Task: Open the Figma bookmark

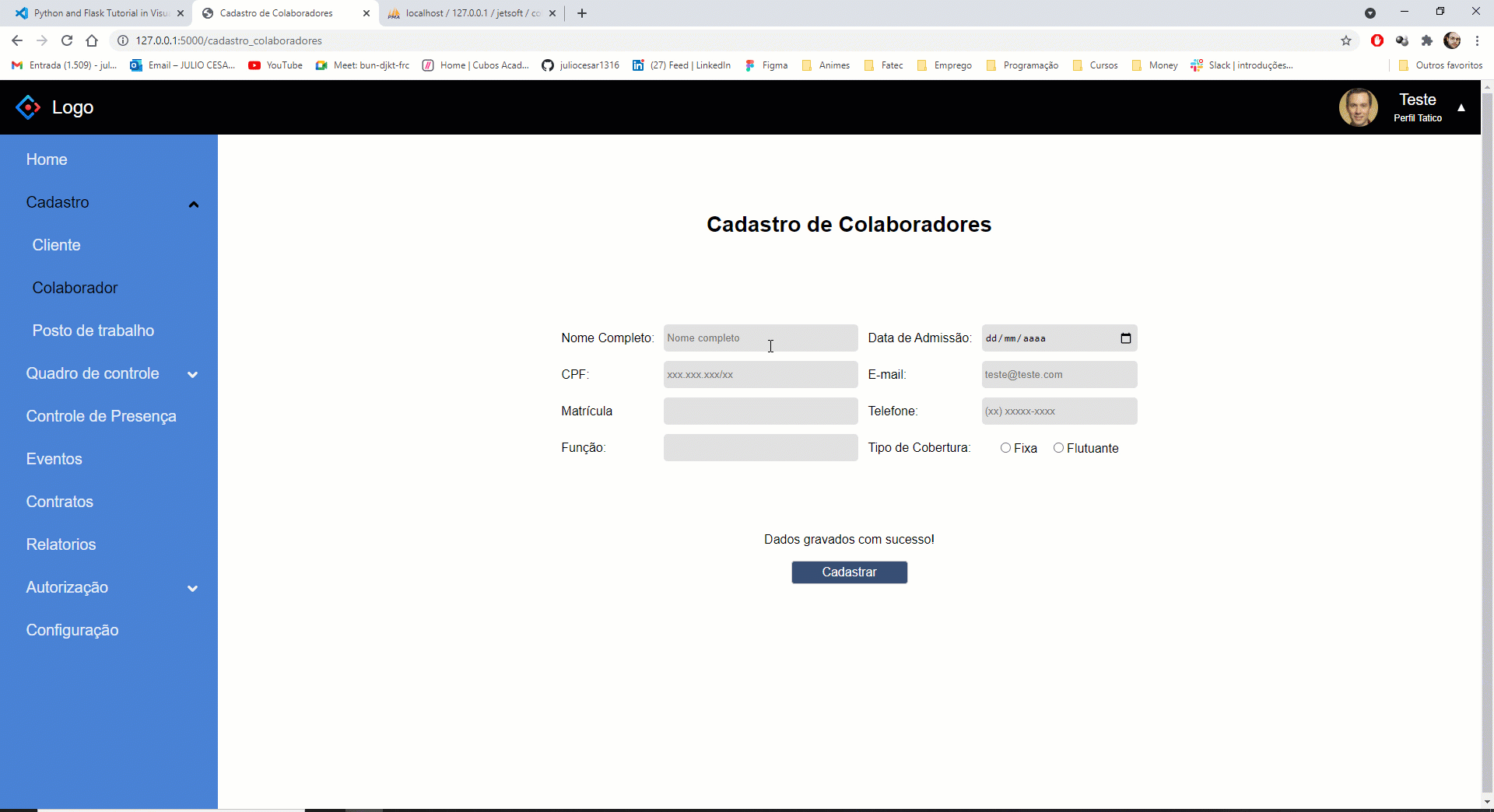Action: (x=767, y=65)
